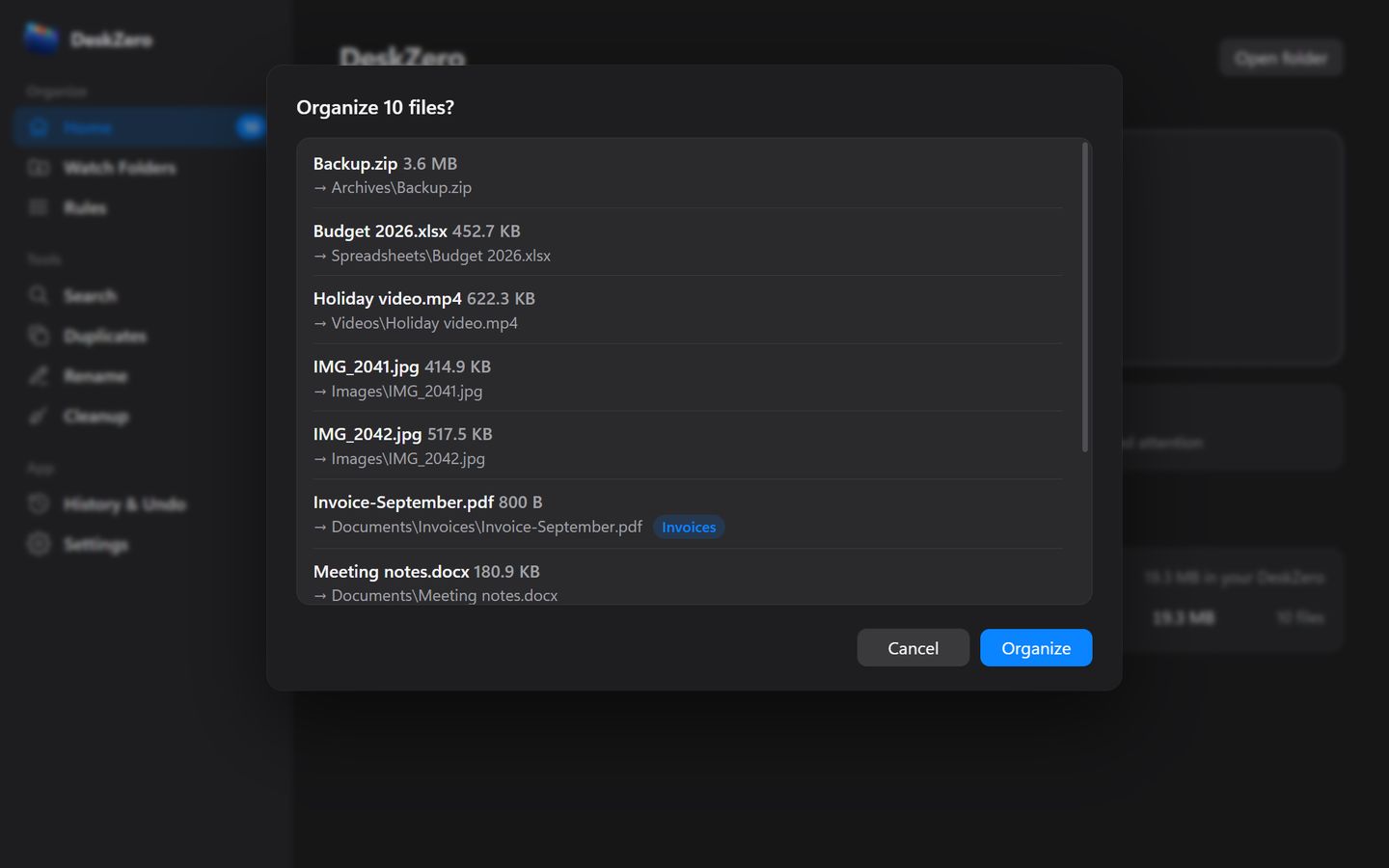1389x868 pixels.
Task: Select the Holiday video.mp4 file name
Action: point(387,298)
